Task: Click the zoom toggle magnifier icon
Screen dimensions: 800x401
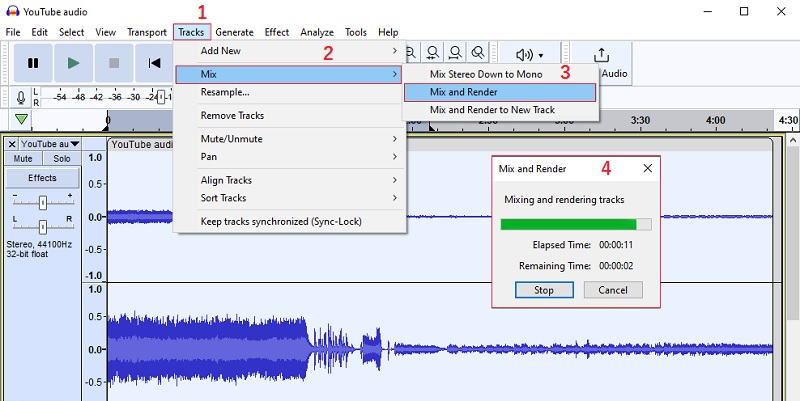Action: (478, 52)
